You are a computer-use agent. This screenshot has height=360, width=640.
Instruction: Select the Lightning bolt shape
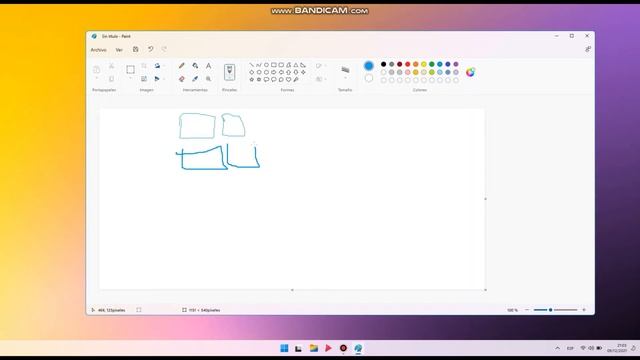(x=296, y=79)
